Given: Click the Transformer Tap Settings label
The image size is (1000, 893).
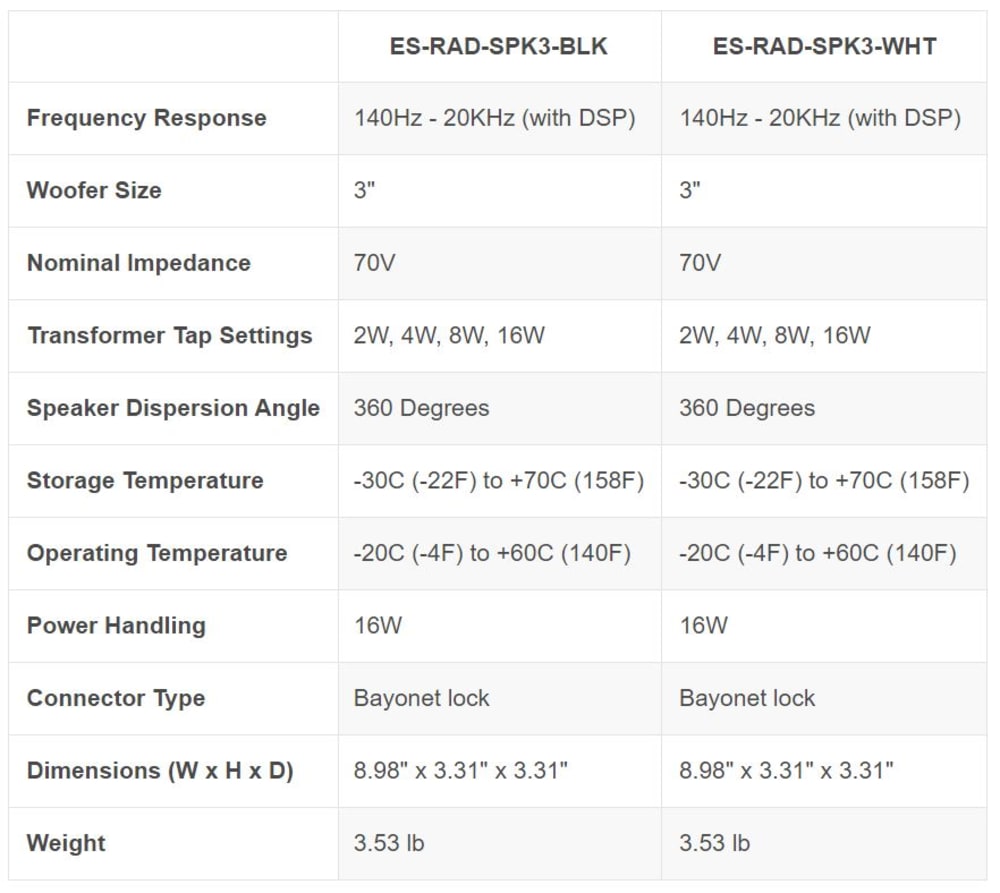Looking at the screenshot, I should [x=170, y=336].
